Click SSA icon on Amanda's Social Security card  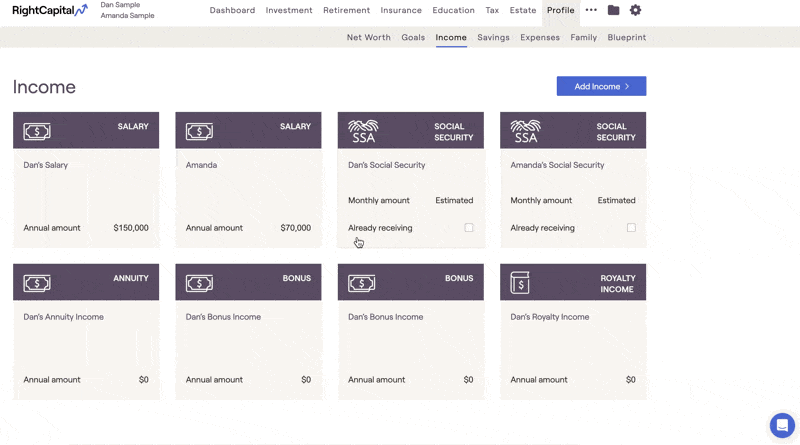click(526, 131)
